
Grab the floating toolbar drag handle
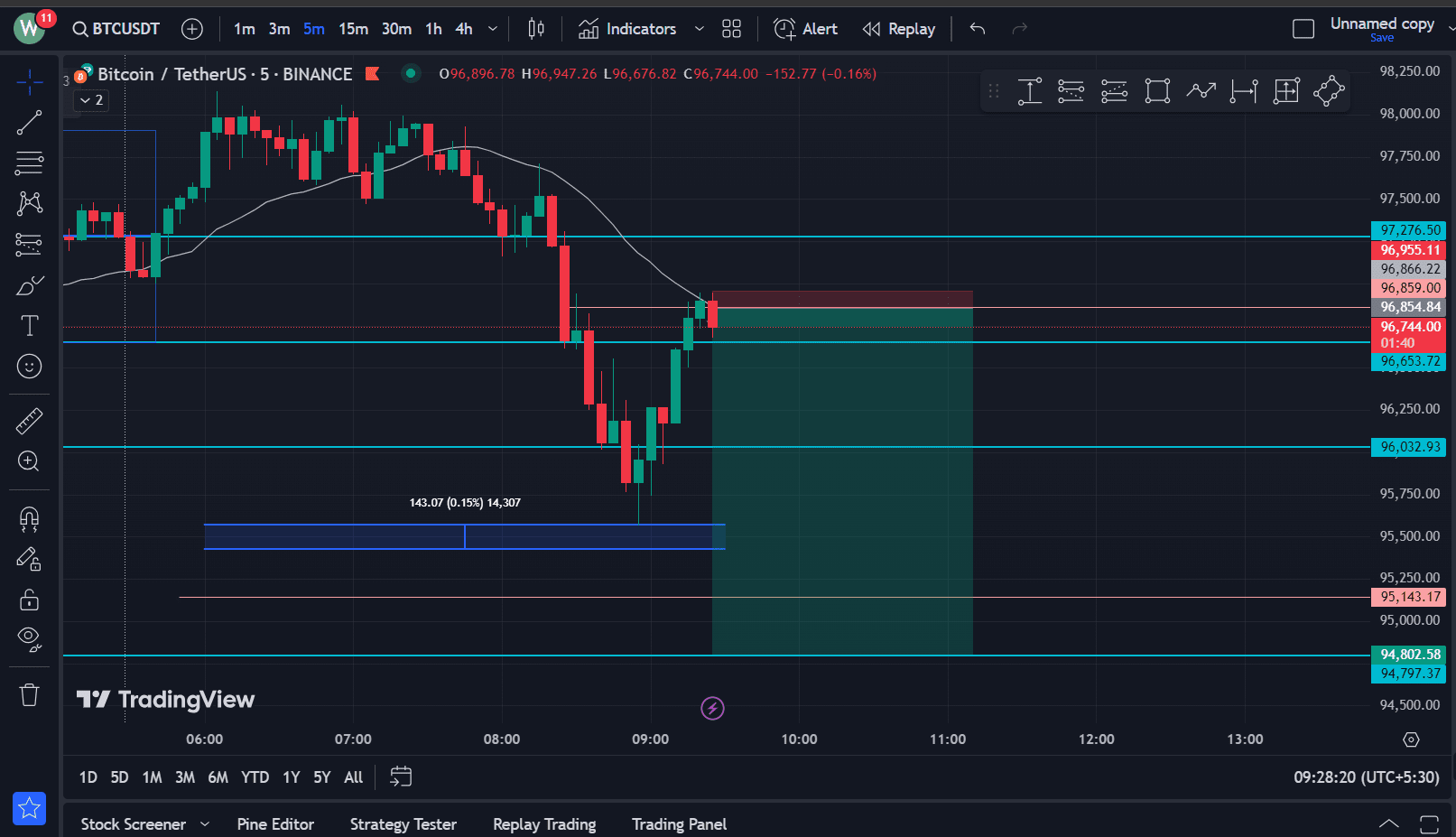(x=994, y=91)
